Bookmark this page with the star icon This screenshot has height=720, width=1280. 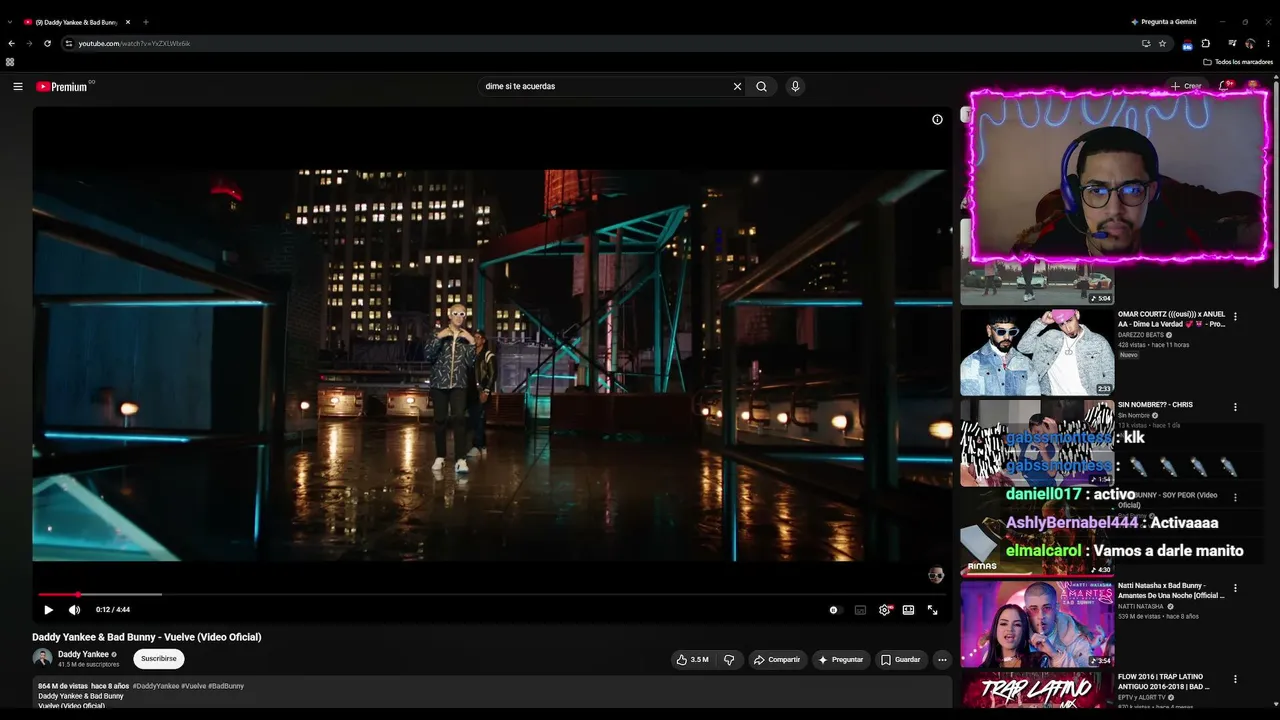(x=1162, y=44)
